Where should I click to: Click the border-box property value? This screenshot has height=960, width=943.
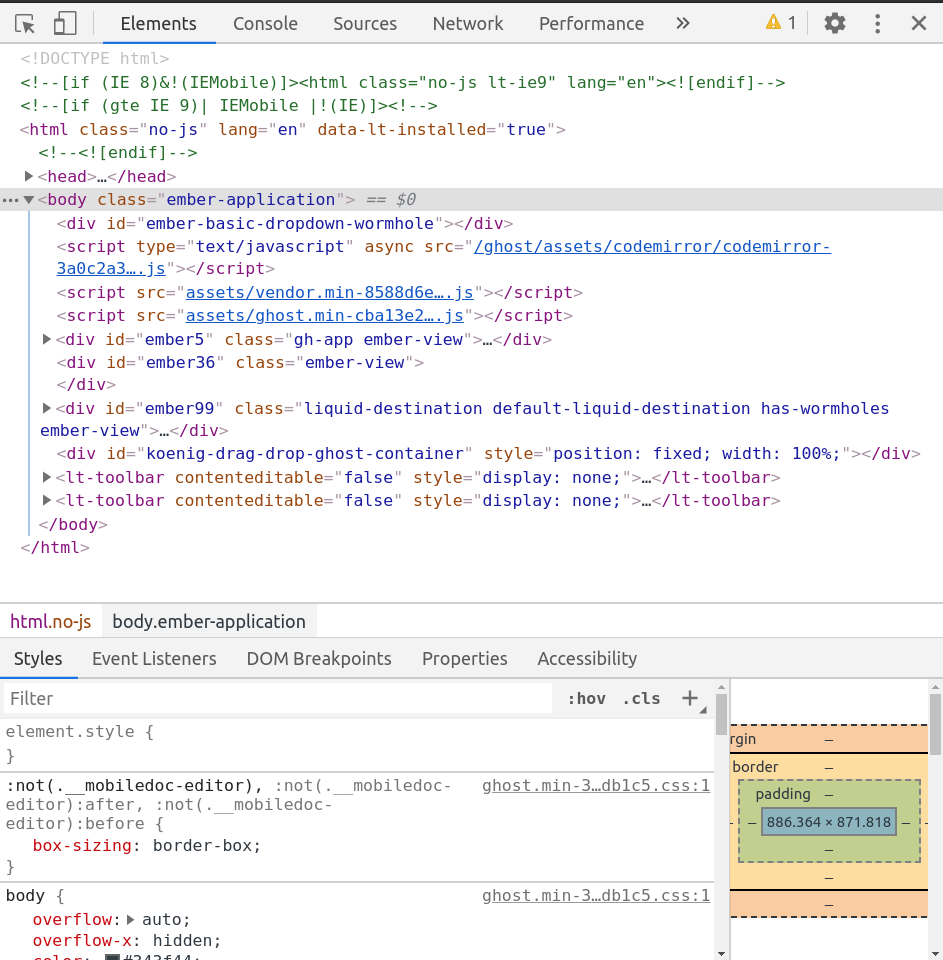[x=203, y=846]
